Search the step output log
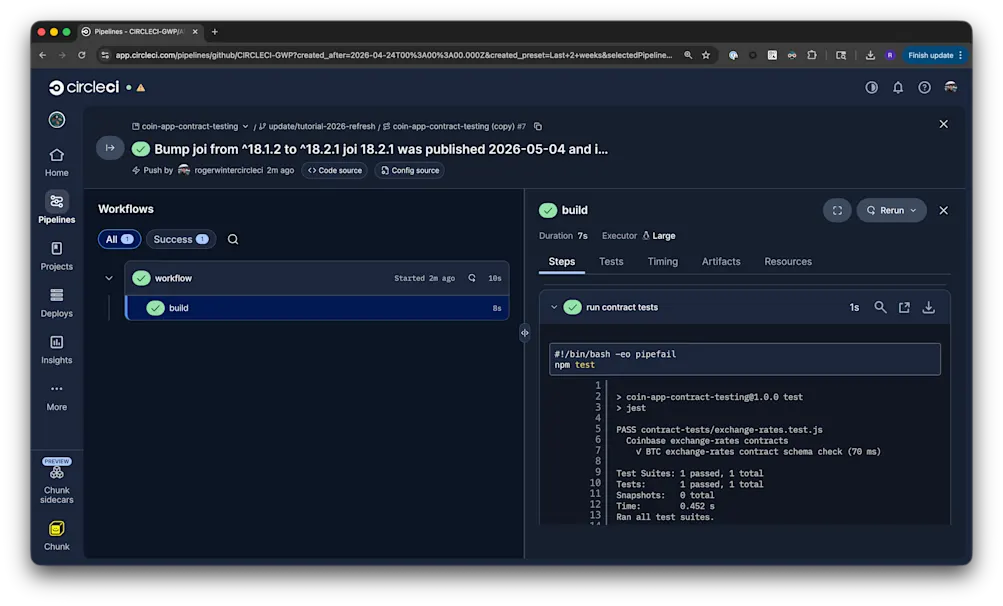This screenshot has height=606, width=1003. click(880, 308)
